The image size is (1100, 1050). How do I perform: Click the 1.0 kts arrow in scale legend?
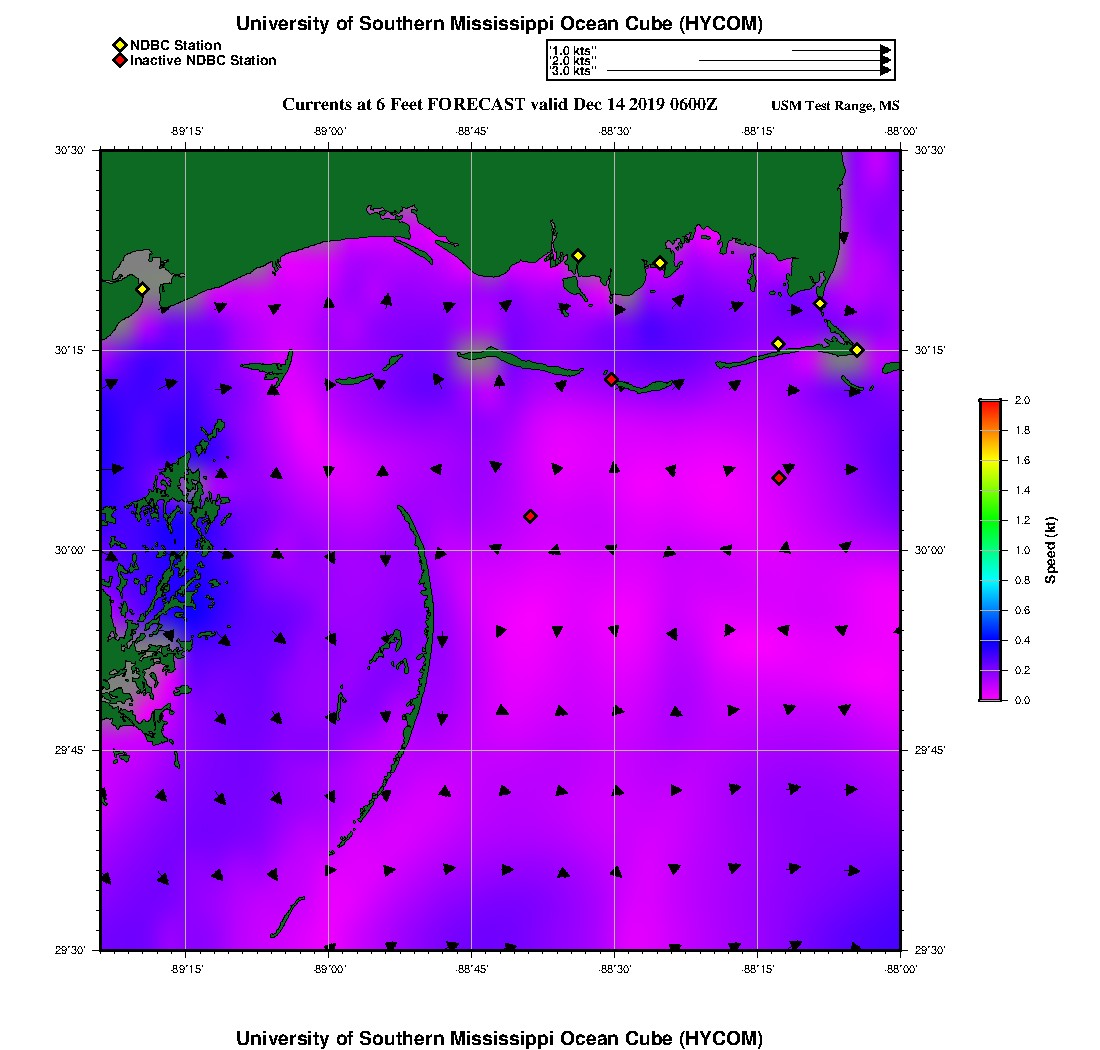tap(841, 51)
